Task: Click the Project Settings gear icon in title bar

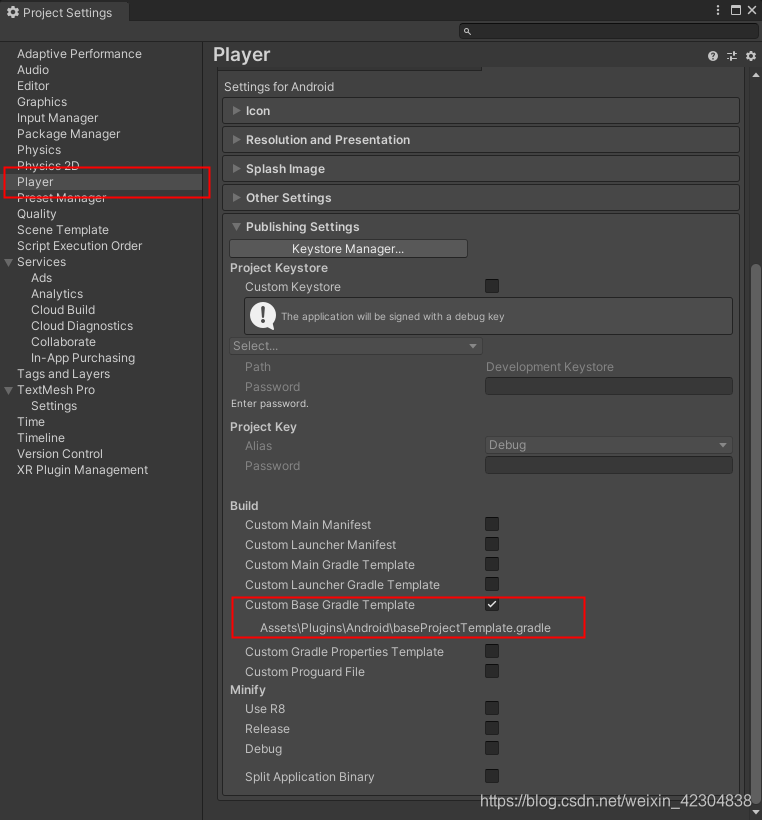Action: point(14,12)
